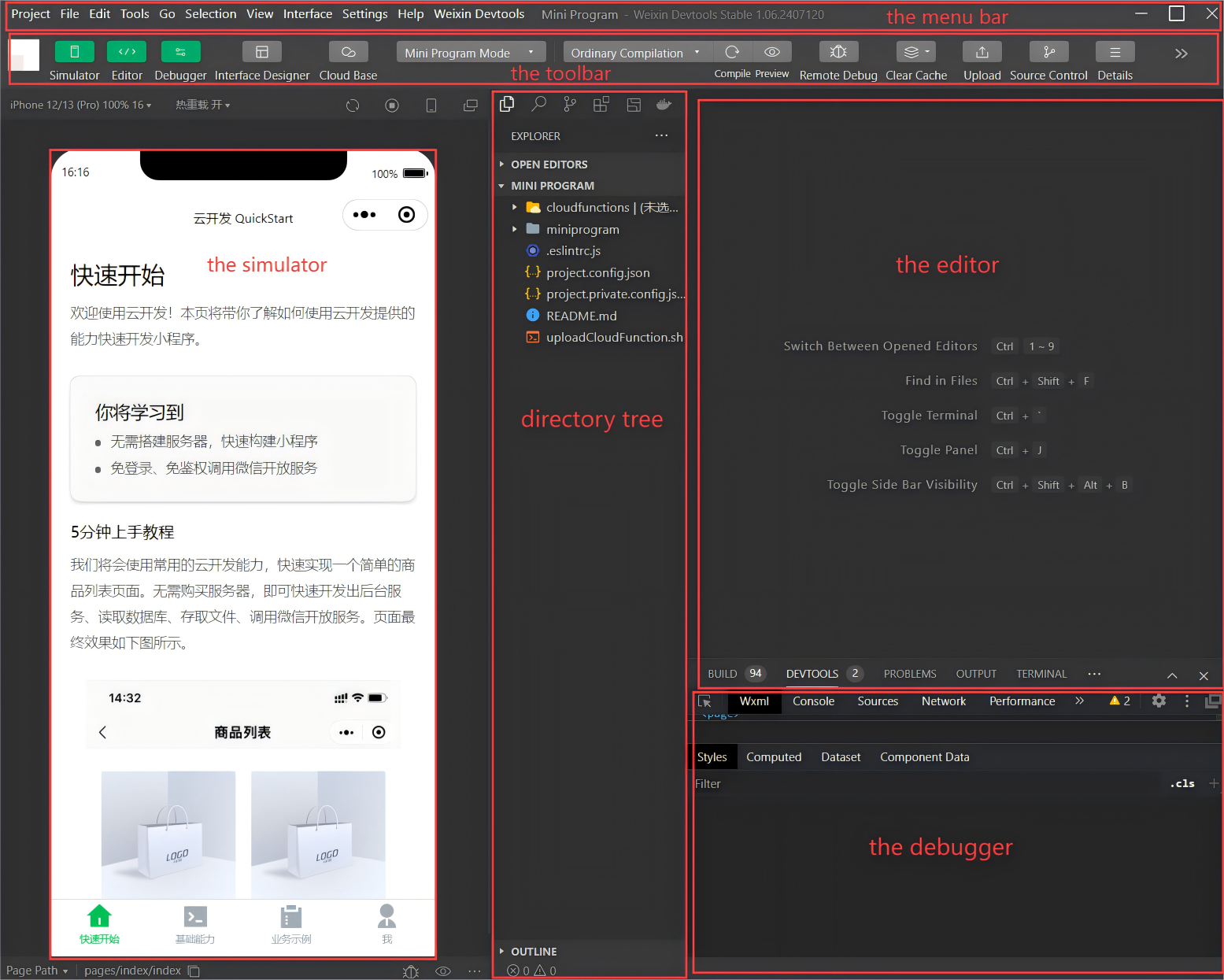Tap the mini program capsule menu dots
The image size is (1224, 980).
364,214
